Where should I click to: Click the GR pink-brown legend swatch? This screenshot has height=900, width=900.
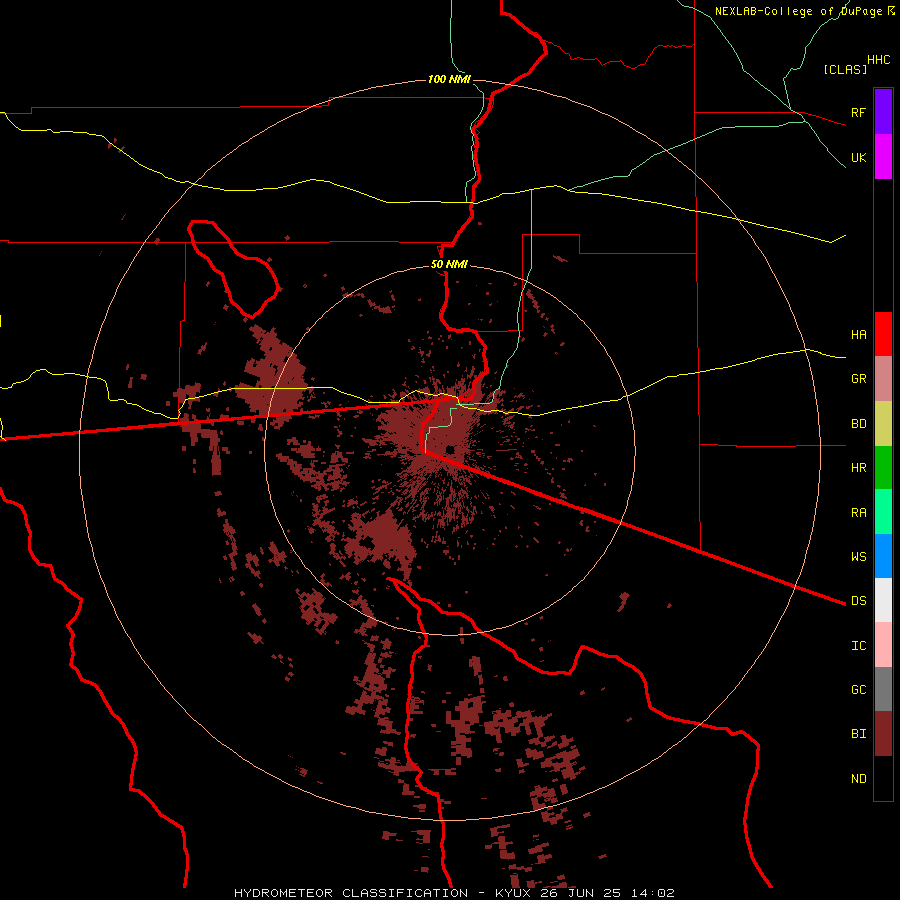click(883, 379)
